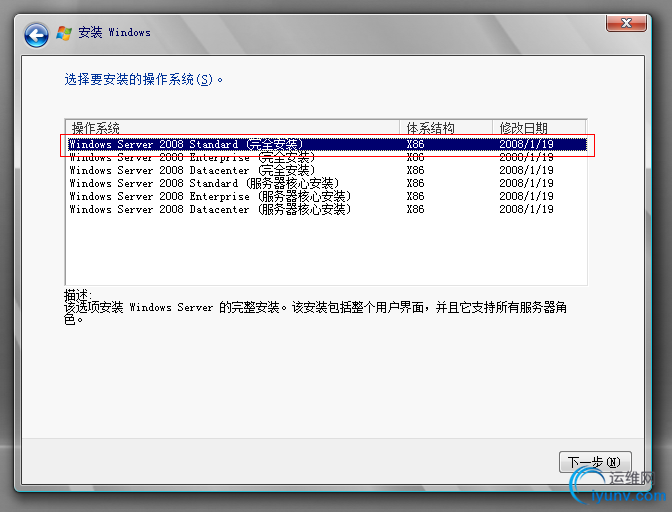Select Windows Server 2008 Enterprise (完全安装)
The height and width of the screenshot is (512, 672).
(327, 157)
